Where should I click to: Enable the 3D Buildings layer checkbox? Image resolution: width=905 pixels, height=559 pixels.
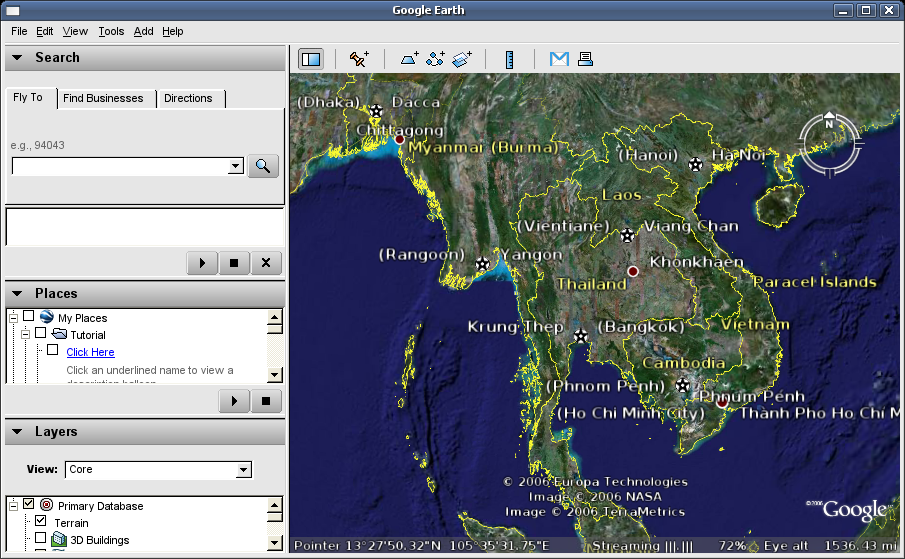point(40,538)
